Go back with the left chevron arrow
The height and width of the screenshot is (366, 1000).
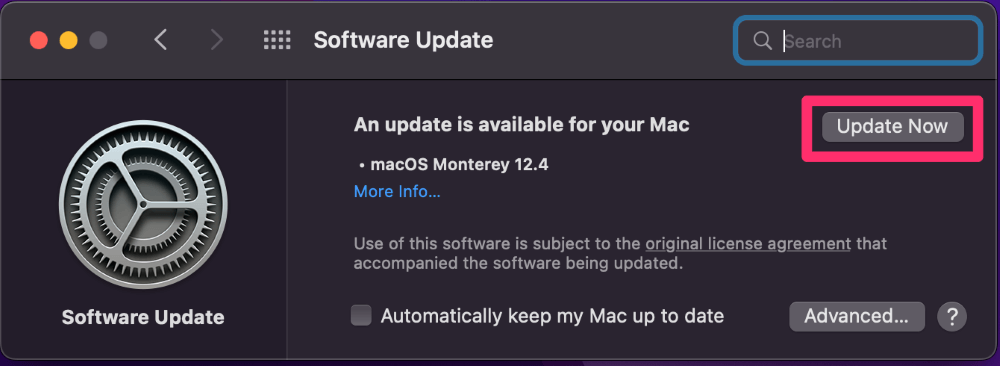(161, 40)
